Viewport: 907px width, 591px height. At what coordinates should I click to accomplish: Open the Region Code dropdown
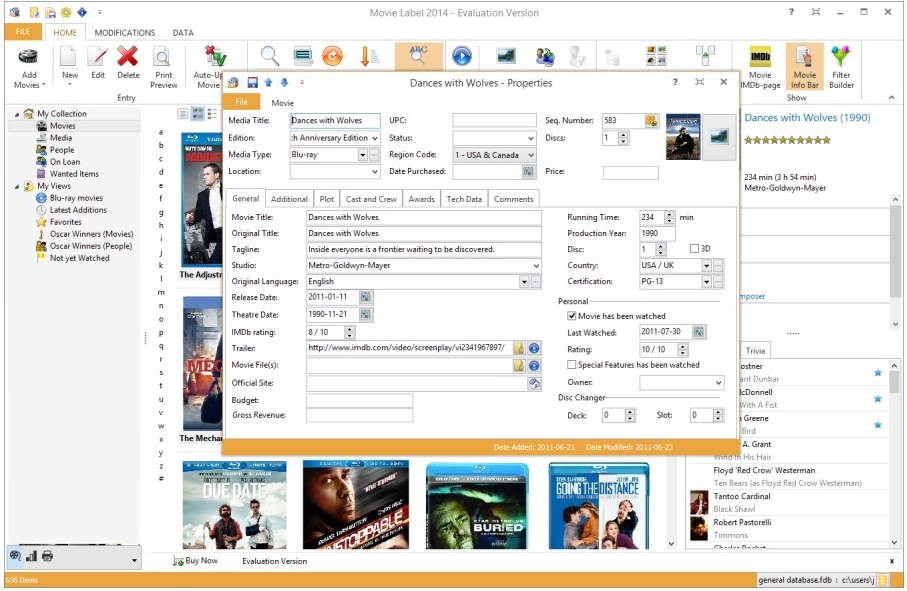(530, 155)
